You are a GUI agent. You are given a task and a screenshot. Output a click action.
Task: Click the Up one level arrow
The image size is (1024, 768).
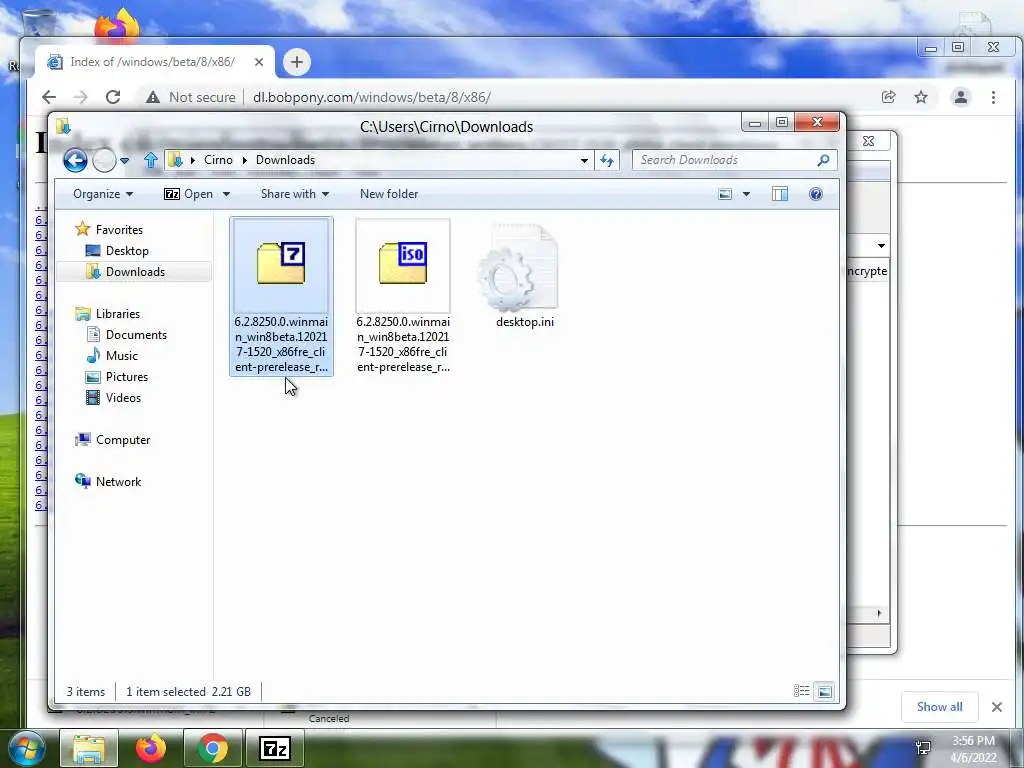click(x=151, y=160)
